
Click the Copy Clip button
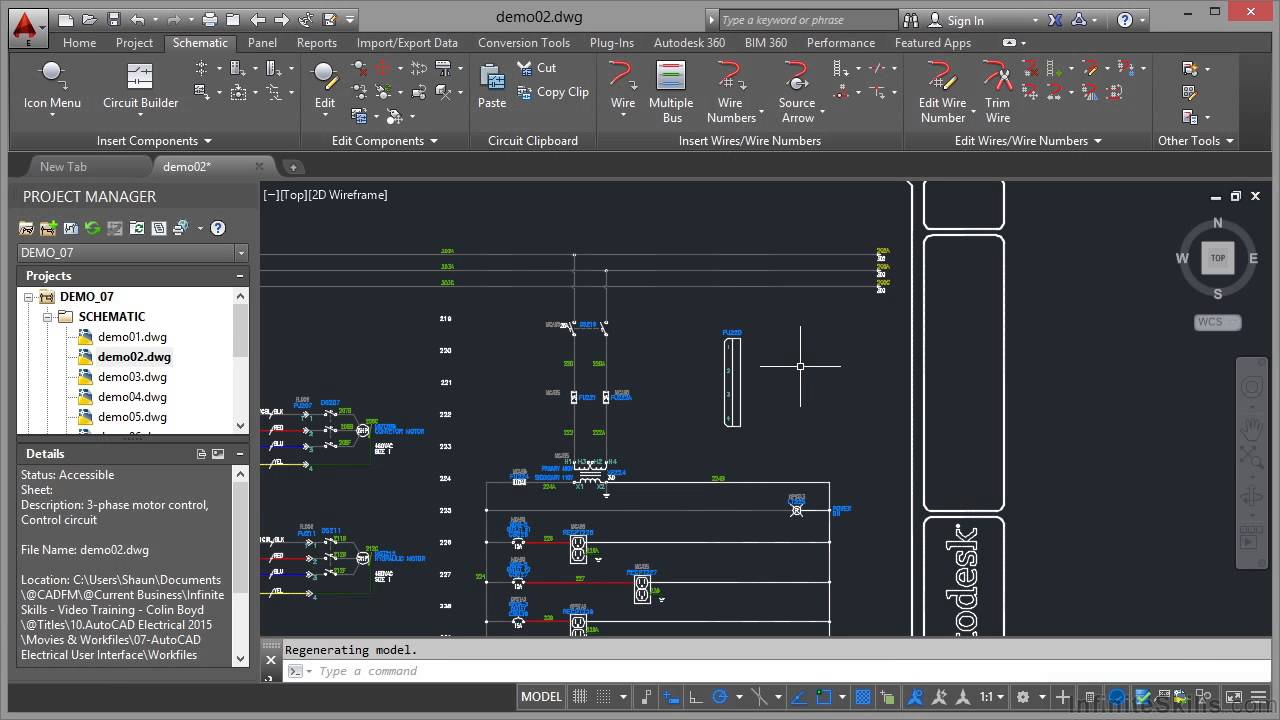[553, 92]
